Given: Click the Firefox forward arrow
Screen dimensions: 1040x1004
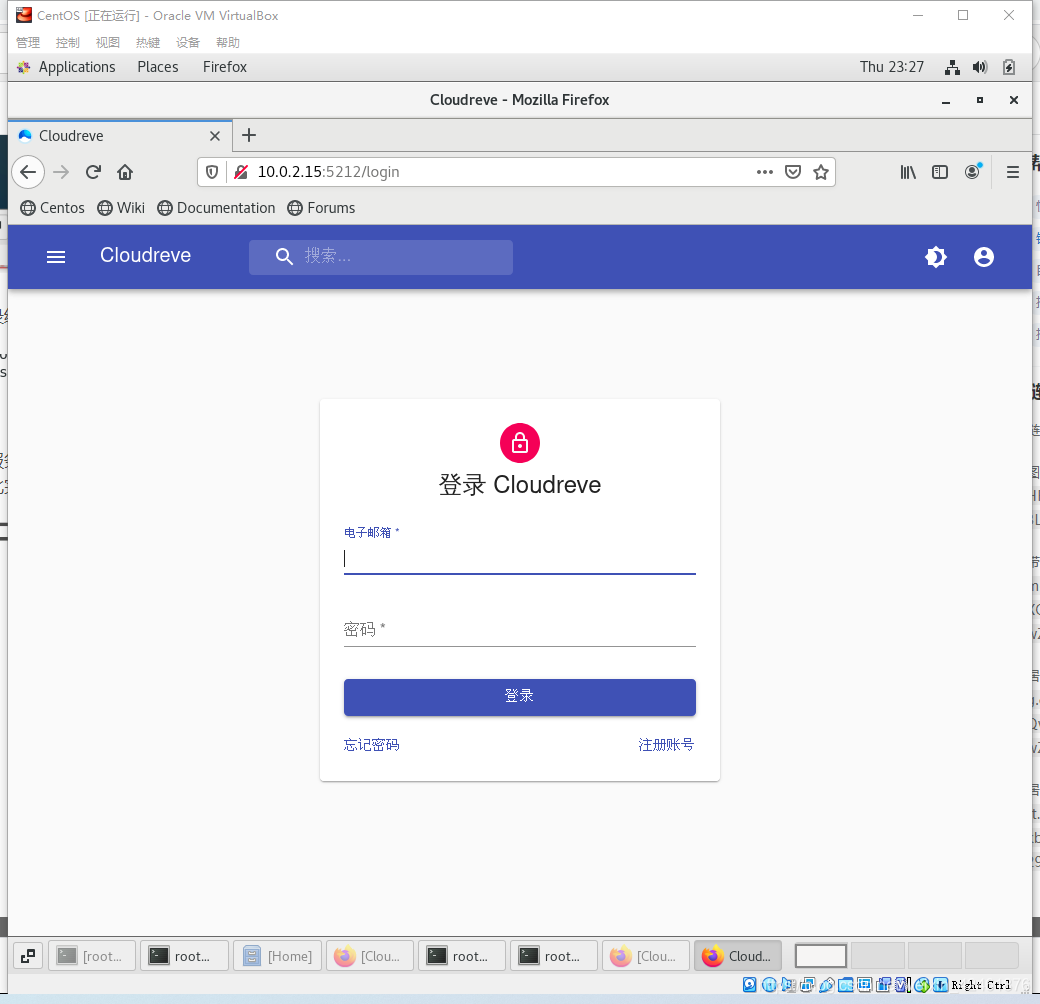Looking at the screenshot, I should point(61,172).
